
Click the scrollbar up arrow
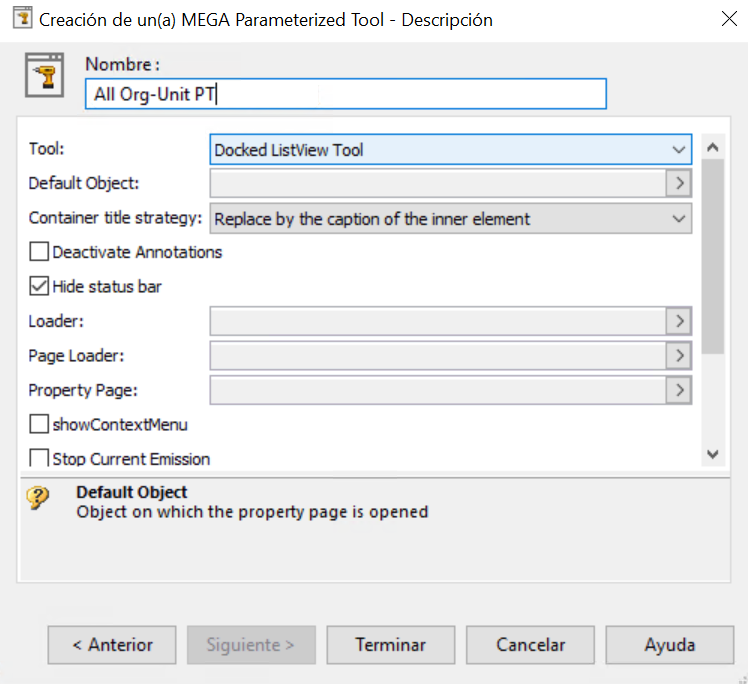[713, 147]
